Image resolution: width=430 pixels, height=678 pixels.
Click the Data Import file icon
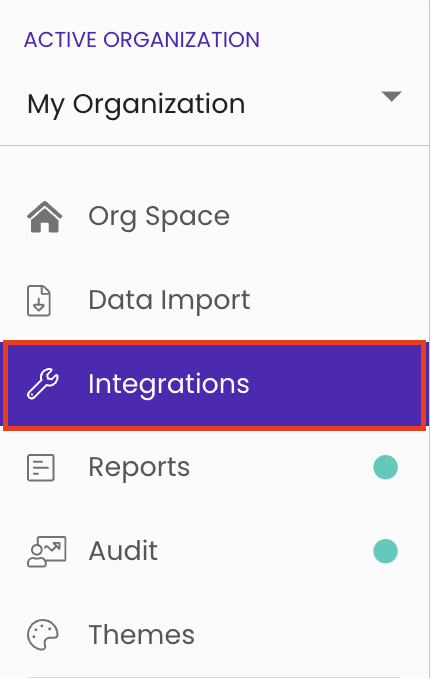39,301
